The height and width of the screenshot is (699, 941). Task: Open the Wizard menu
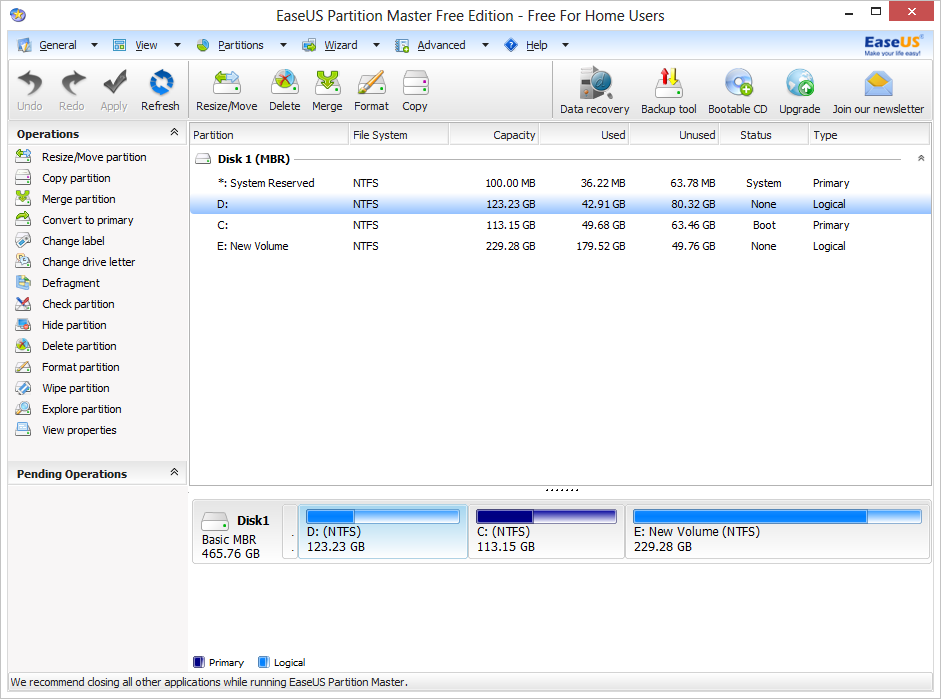340,45
